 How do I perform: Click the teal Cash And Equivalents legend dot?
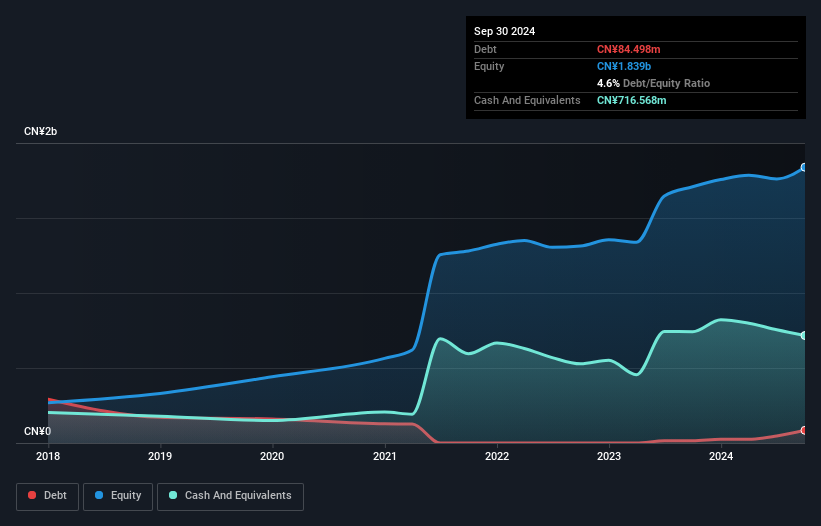pos(173,495)
